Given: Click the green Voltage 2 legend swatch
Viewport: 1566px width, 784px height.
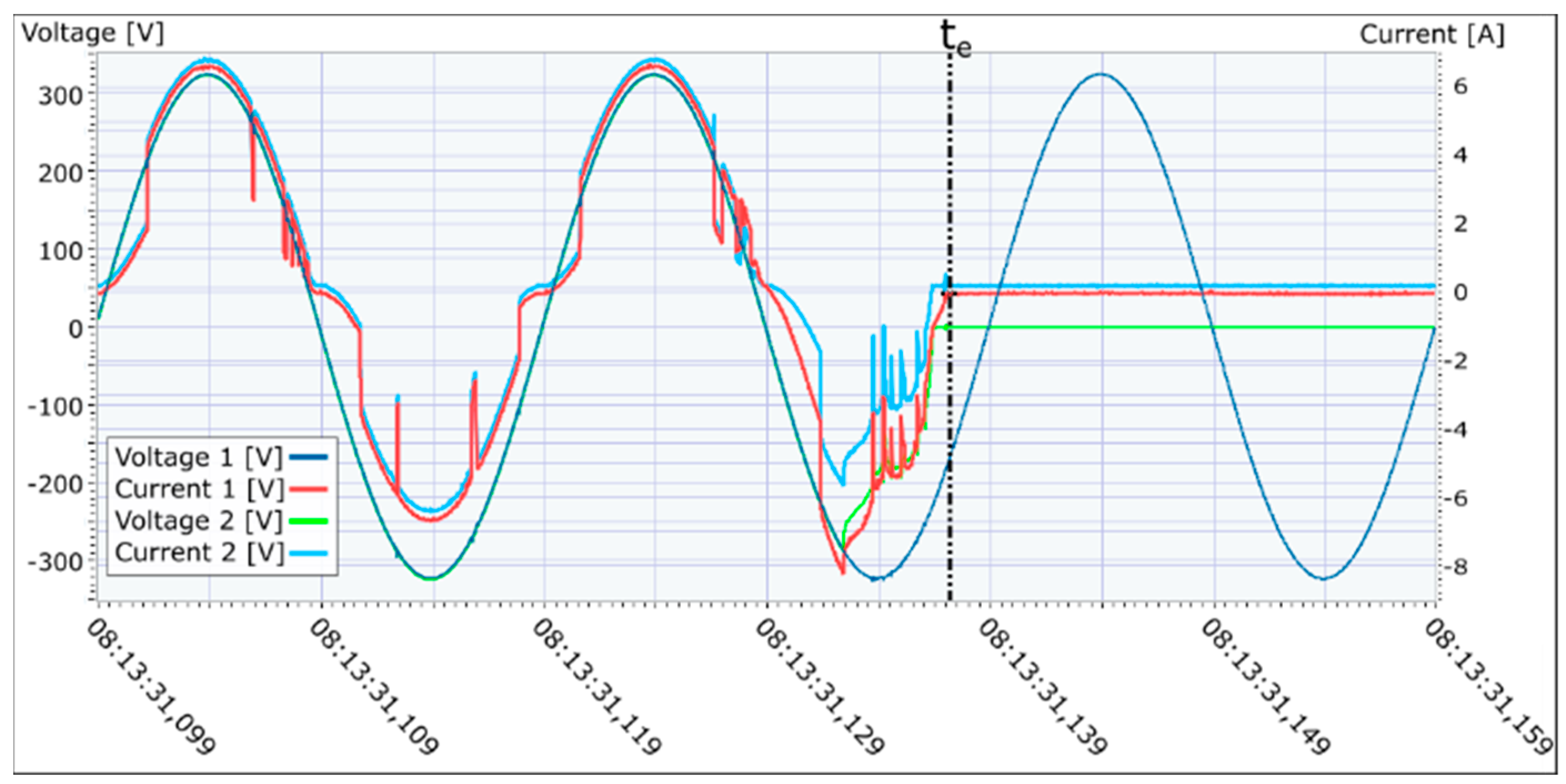Looking at the screenshot, I should (309, 521).
